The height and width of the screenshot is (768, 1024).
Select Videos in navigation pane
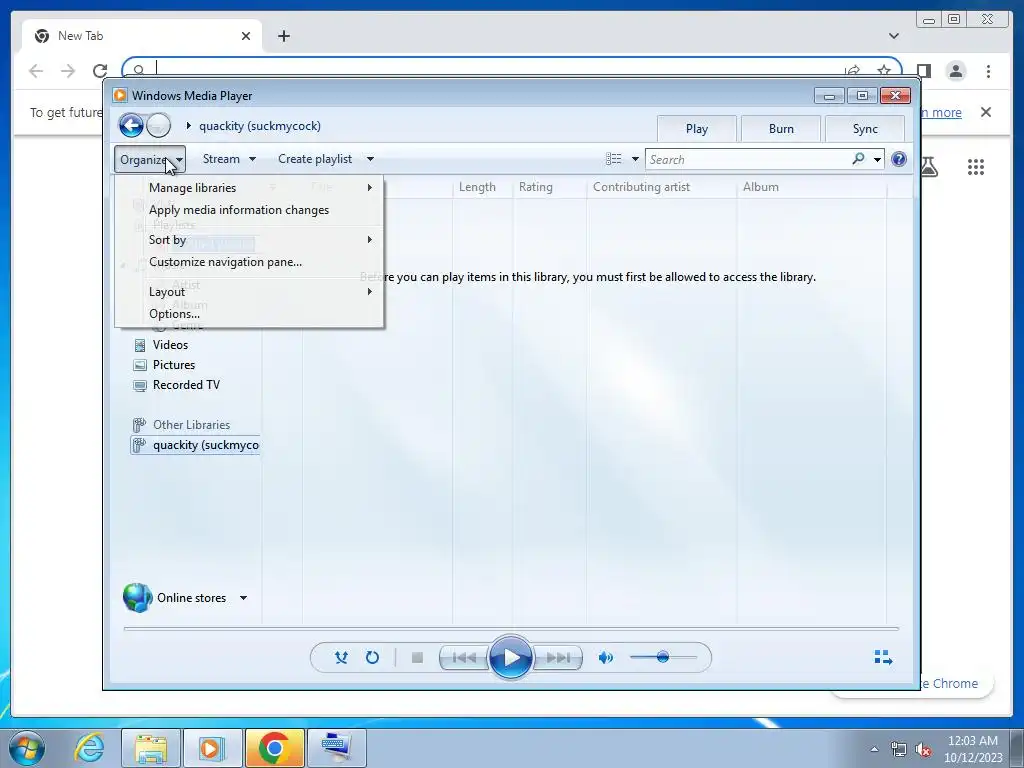click(170, 345)
